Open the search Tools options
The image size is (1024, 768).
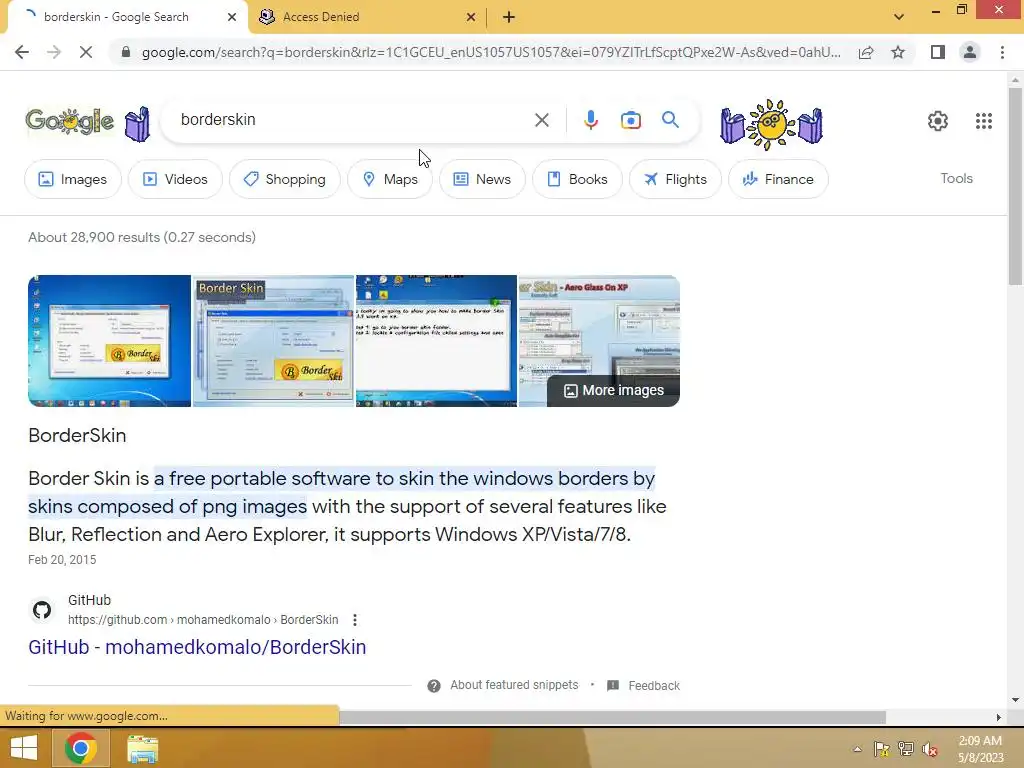[x=956, y=178]
